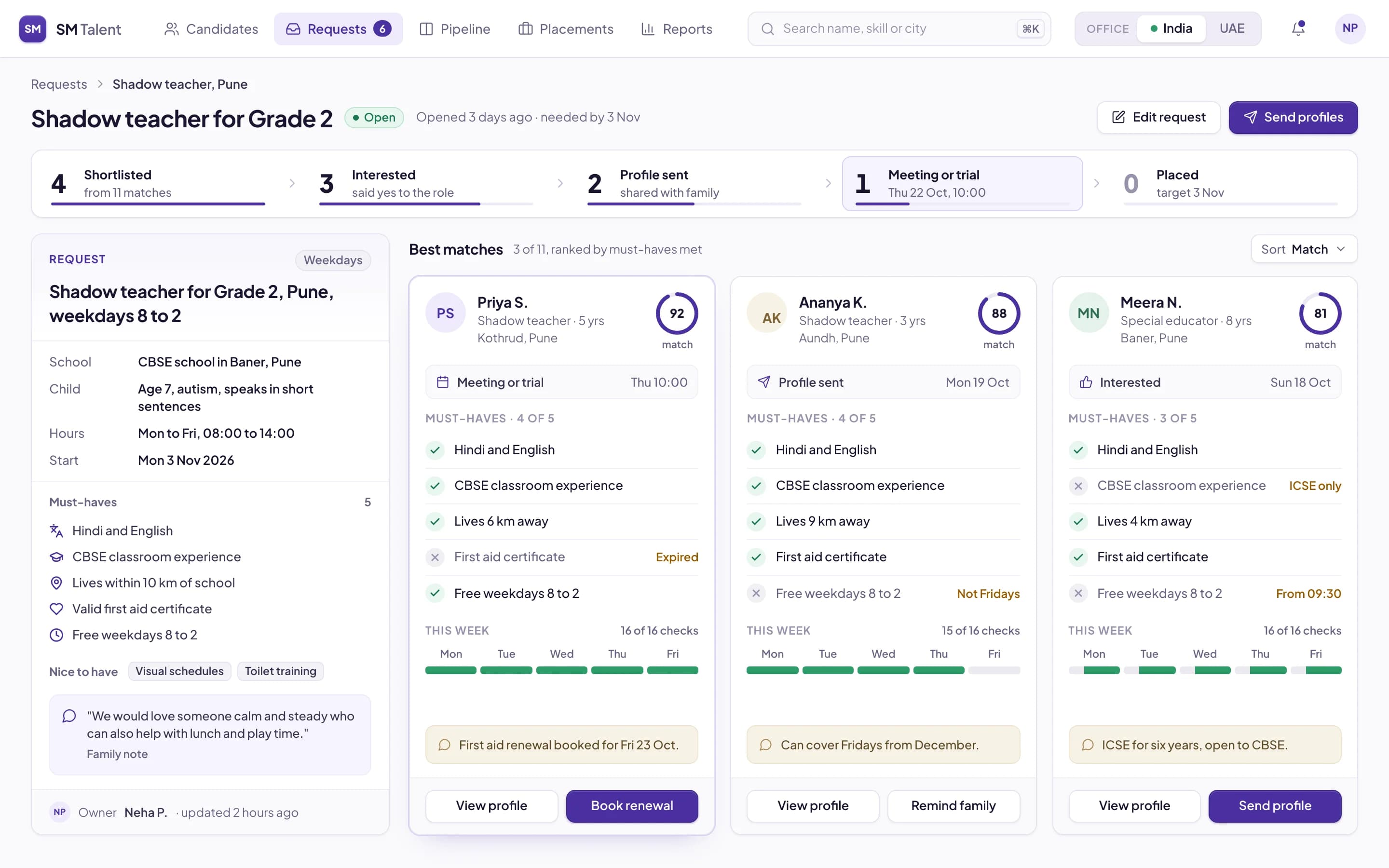Open the NP user avatar menu
This screenshot has height=868, width=1389.
point(1350,28)
